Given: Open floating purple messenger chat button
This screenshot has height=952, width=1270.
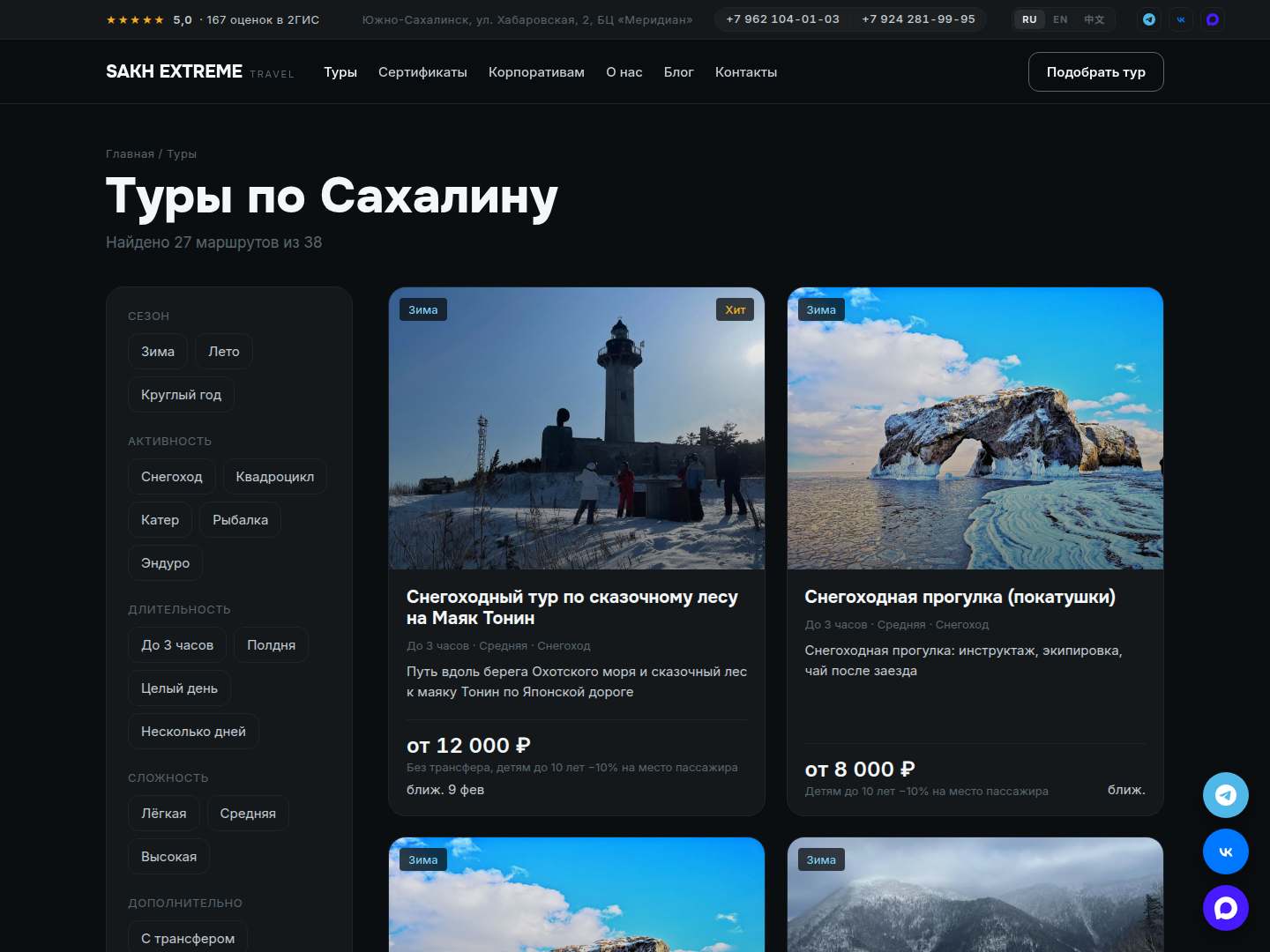Looking at the screenshot, I should click(1226, 908).
